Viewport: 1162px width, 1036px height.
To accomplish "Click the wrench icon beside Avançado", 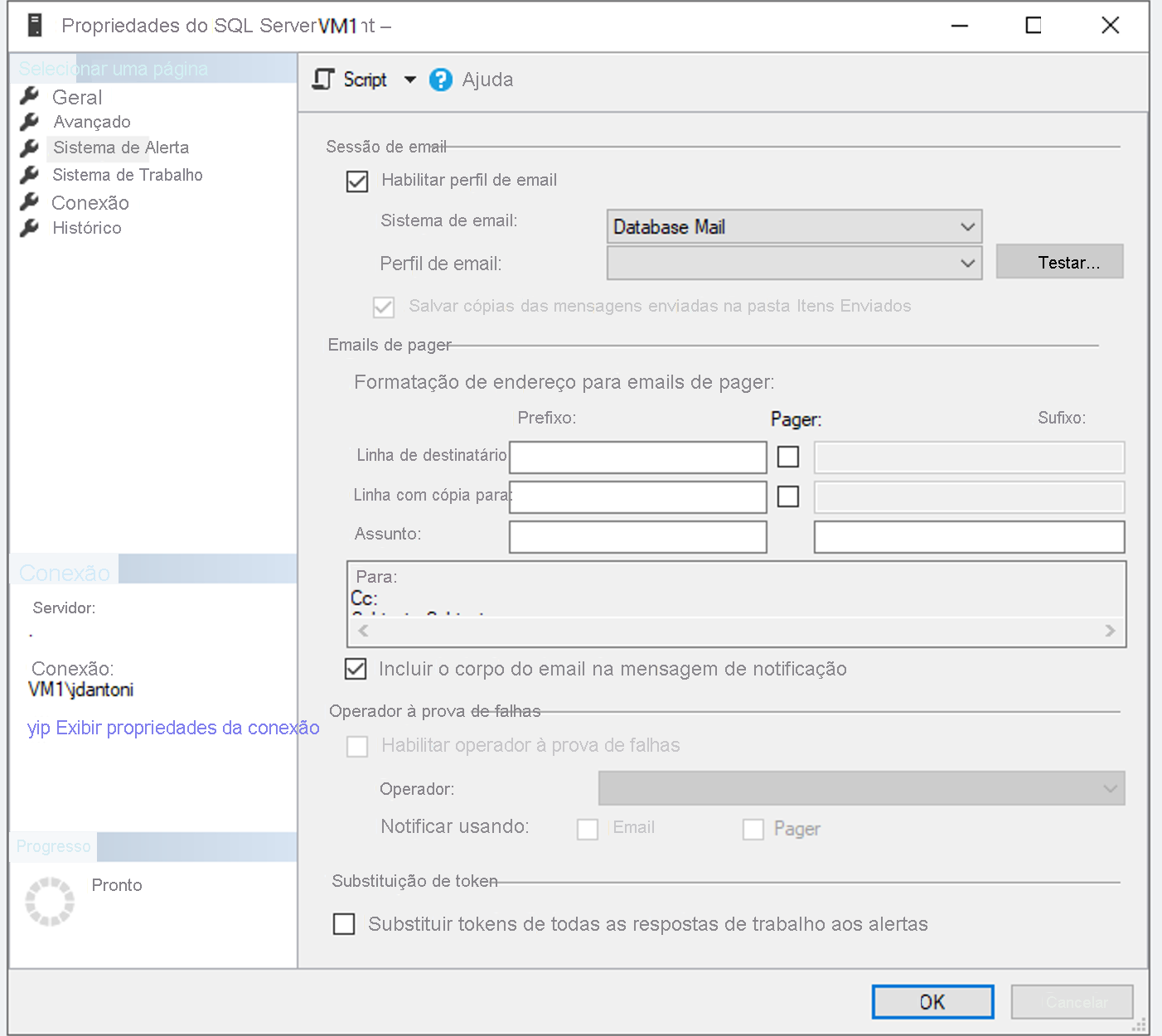I will (30, 120).
